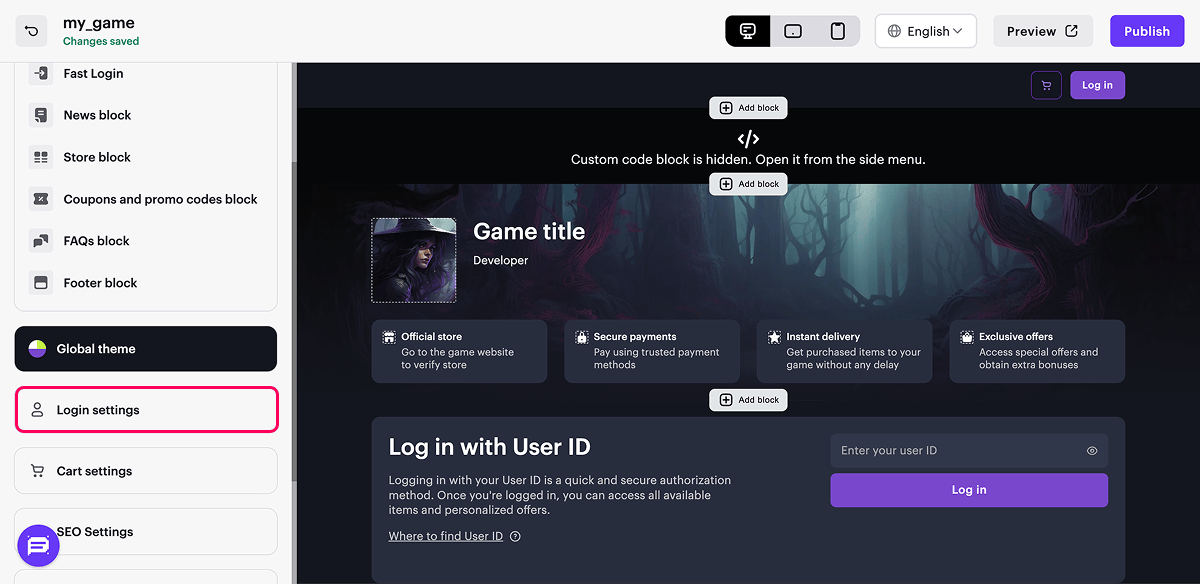This screenshot has width=1200, height=584.
Task: Open Global theme color settings
Action: coord(145,349)
